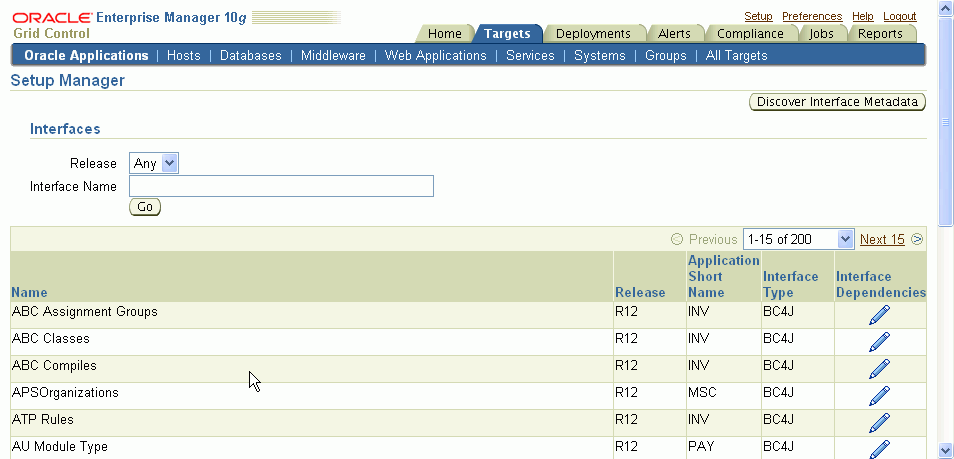Click pencil icon in ATP Rules row
The width and height of the screenshot is (954, 459).
[x=880, y=422]
